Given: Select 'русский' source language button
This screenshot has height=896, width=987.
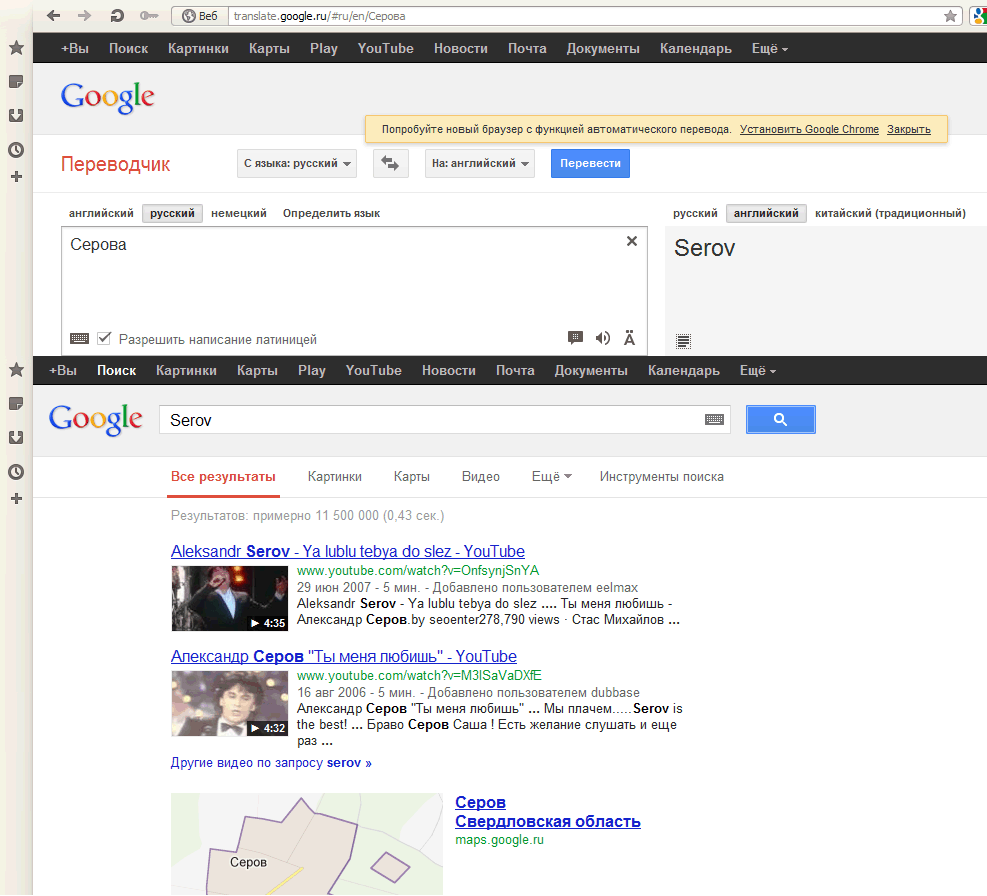Looking at the screenshot, I should 172,213.
